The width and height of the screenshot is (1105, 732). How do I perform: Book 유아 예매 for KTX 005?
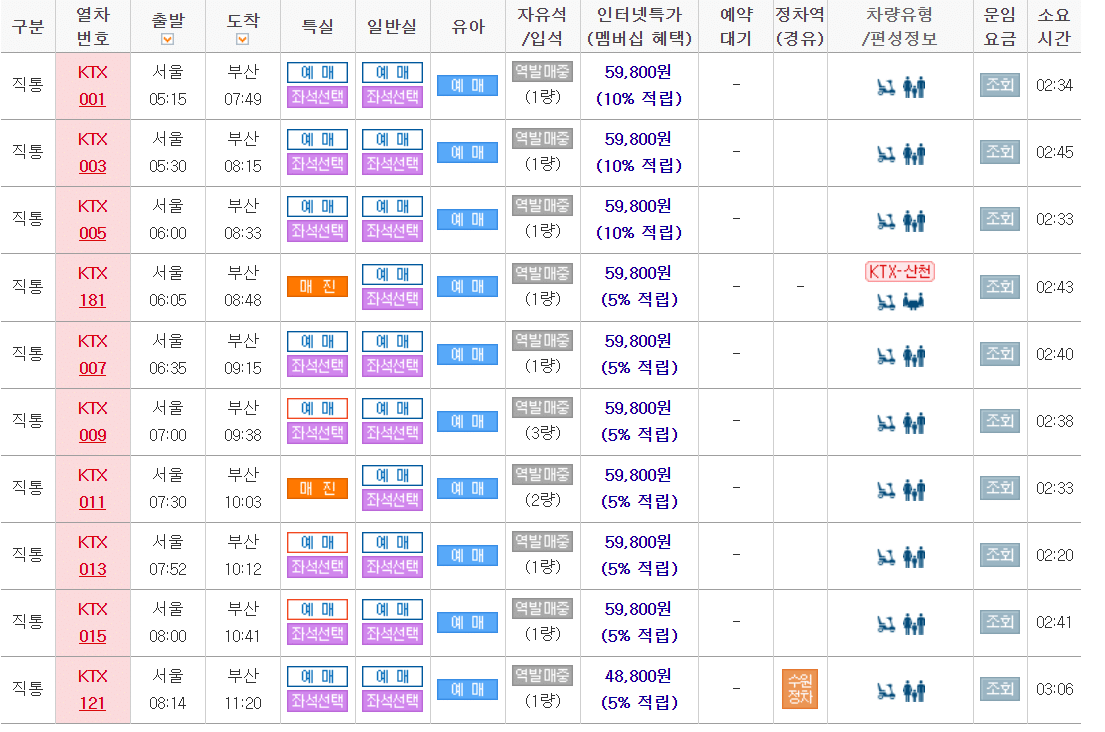467,219
